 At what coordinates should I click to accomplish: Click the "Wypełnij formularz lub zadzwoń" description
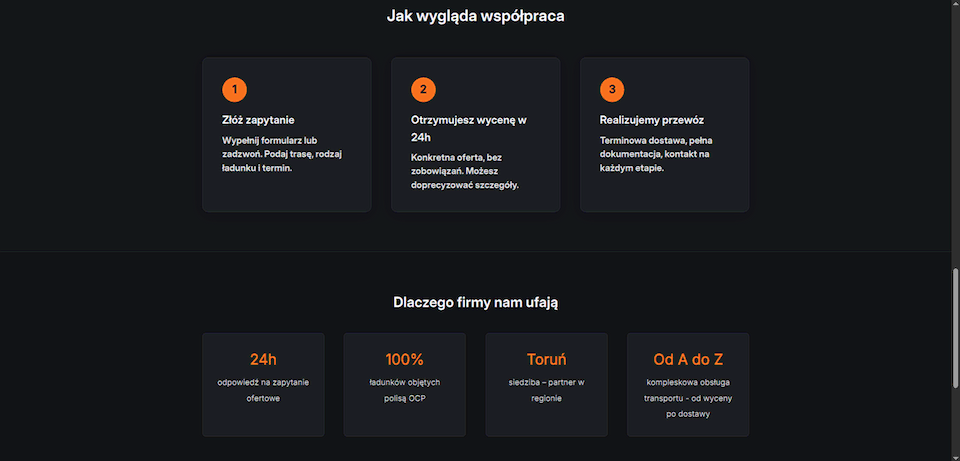pyautogui.click(x=275, y=154)
